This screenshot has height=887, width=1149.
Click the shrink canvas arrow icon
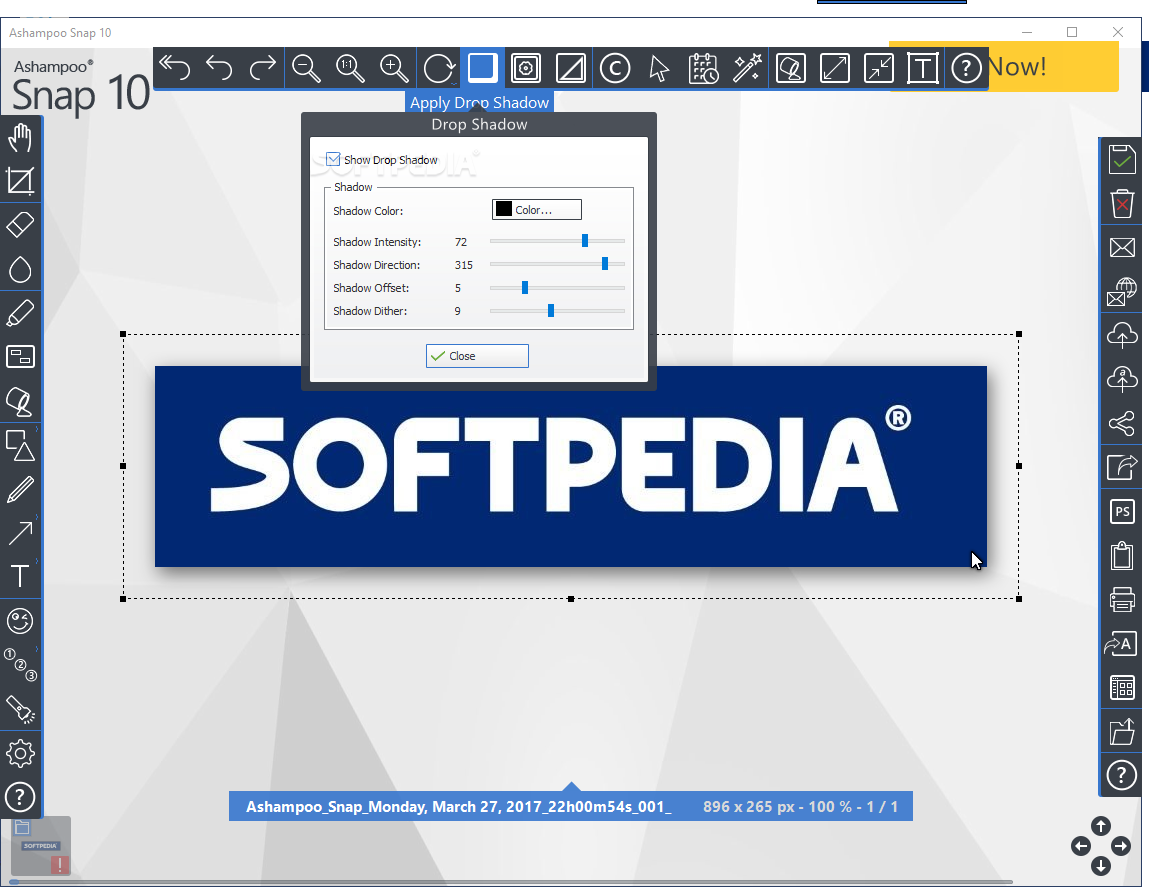(x=879, y=68)
